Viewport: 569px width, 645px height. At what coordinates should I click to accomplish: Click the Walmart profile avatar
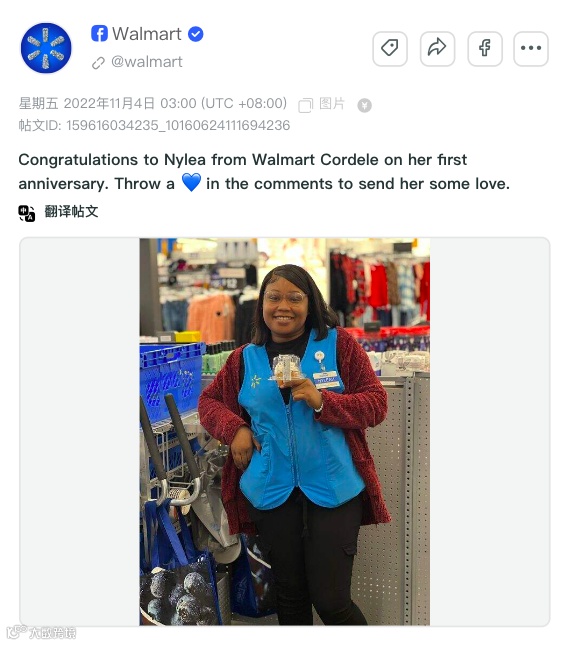[x=46, y=48]
